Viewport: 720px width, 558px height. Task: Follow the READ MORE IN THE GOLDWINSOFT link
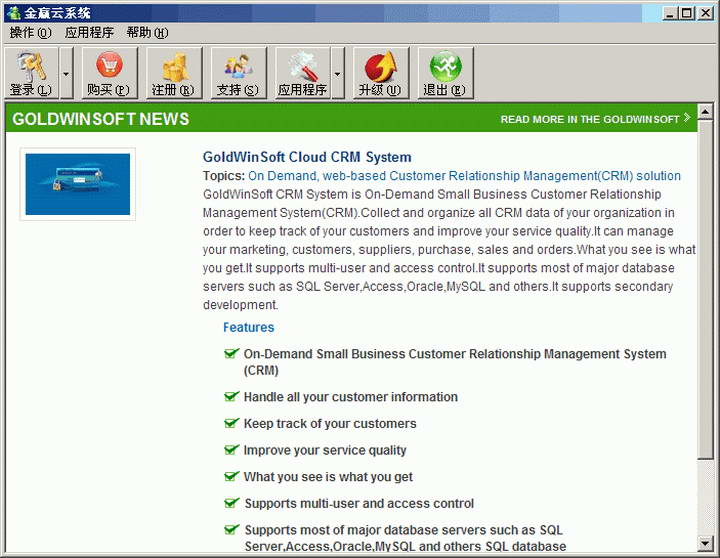point(590,119)
